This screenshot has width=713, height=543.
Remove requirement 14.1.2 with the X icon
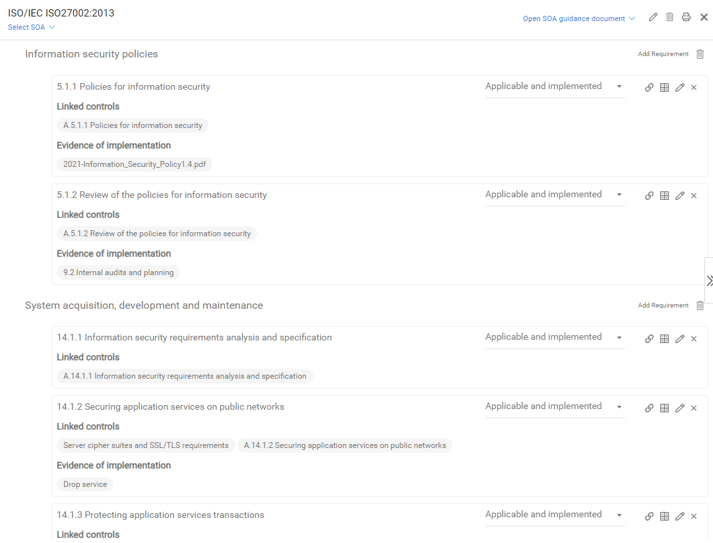(x=694, y=408)
